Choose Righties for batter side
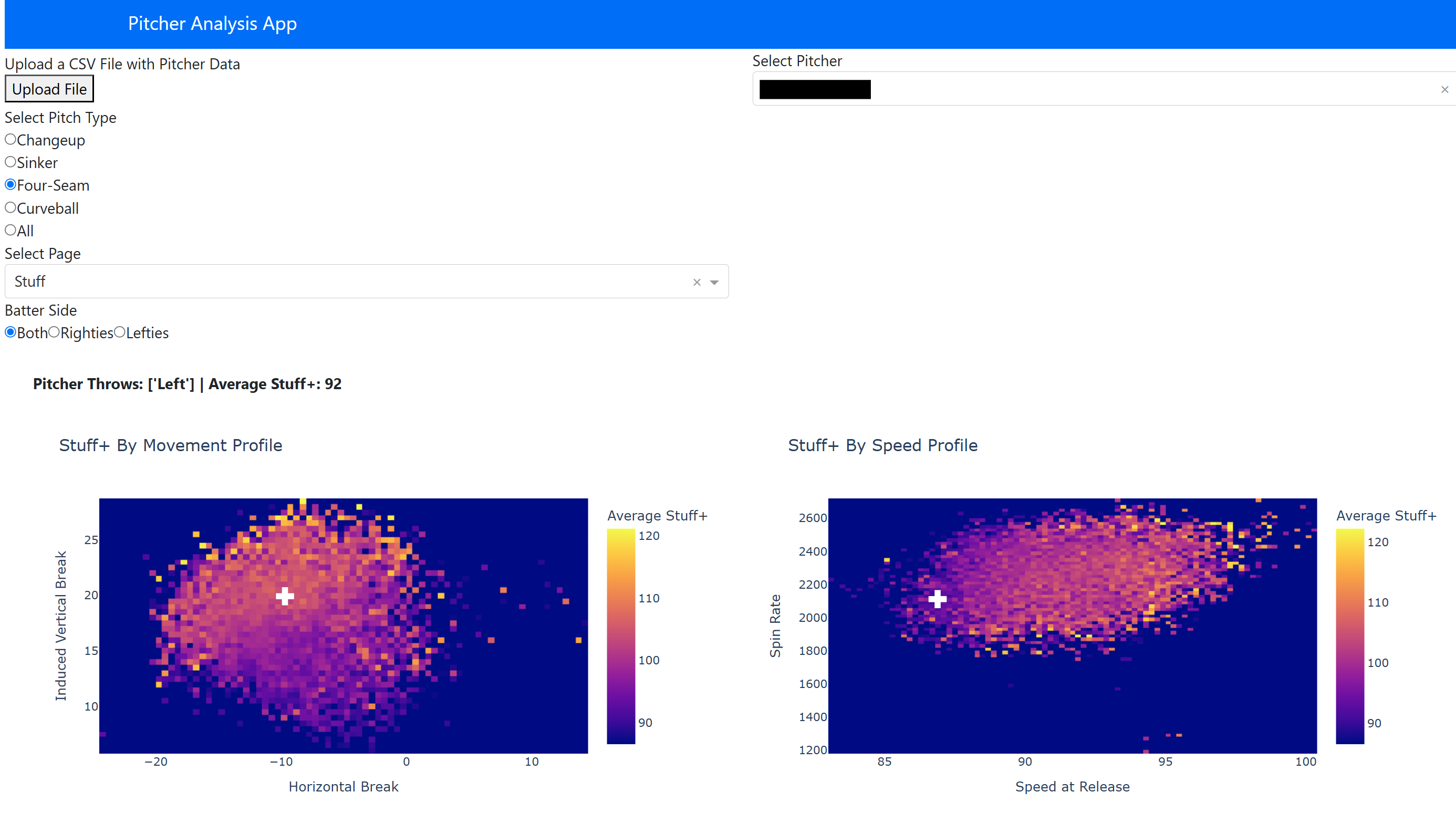The width and height of the screenshot is (1456, 813). coord(54,333)
